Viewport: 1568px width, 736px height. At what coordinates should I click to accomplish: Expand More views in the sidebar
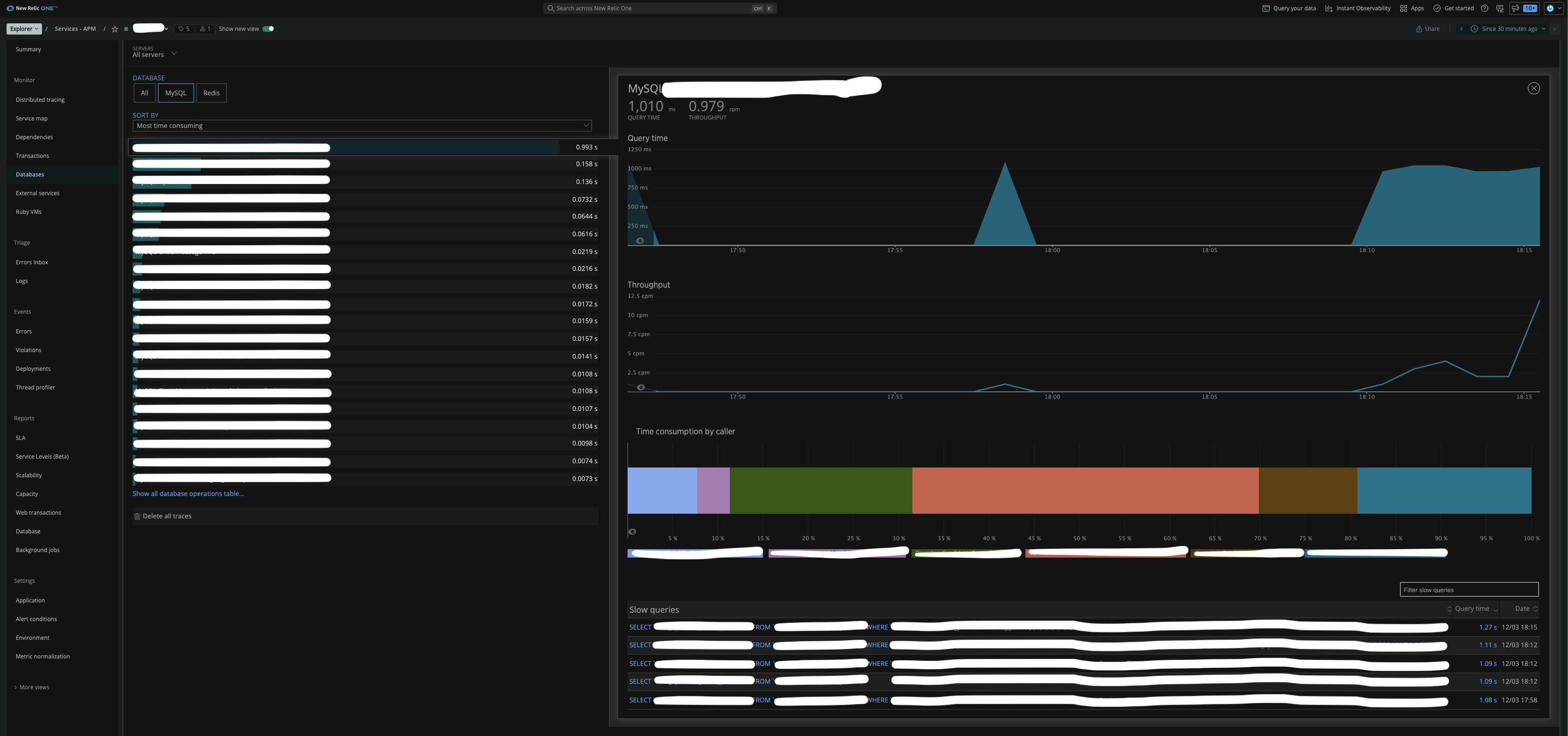pyautogui.click(x=32, y=687)
